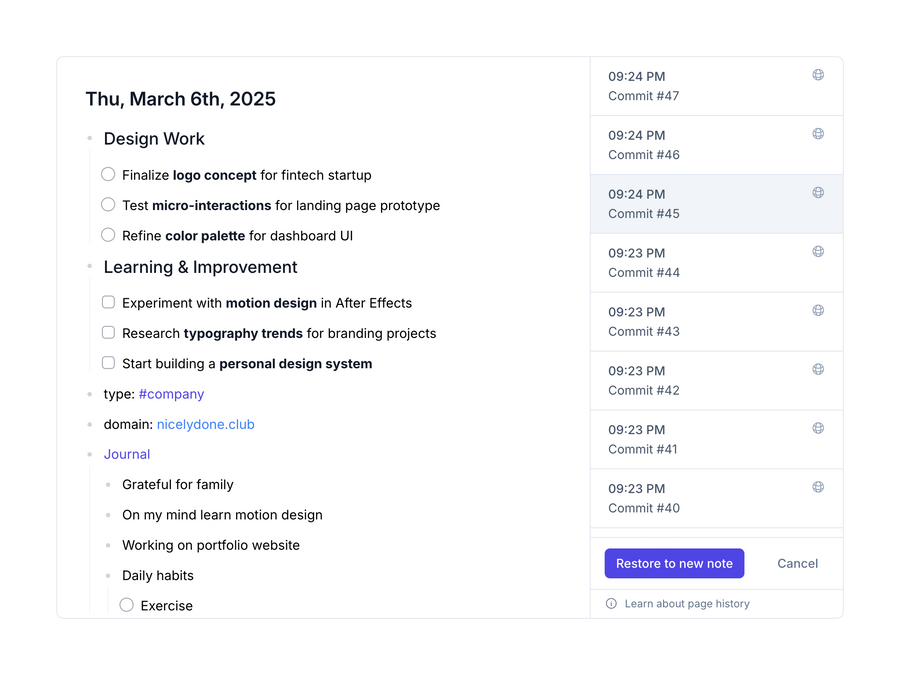Click the globe icon for Commit #45

point(818,192)
